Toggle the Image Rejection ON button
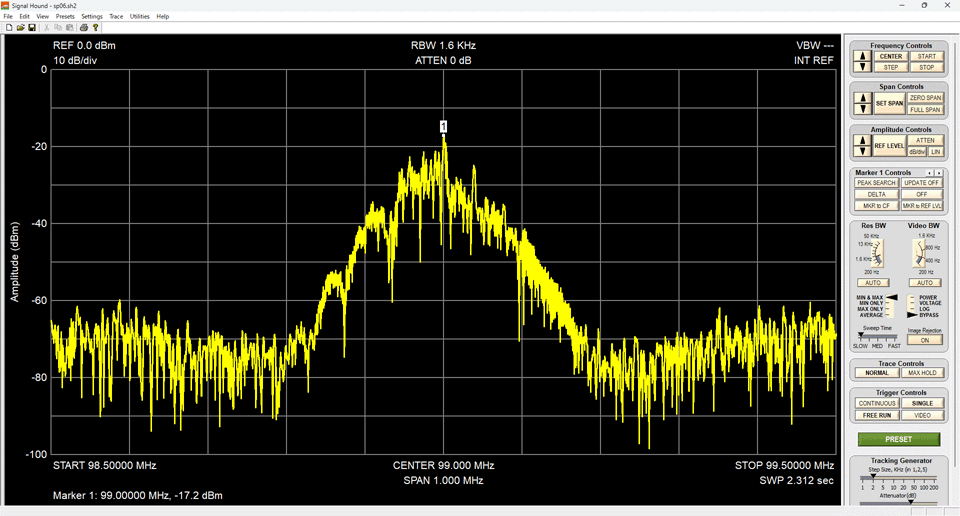 (925, 340)
